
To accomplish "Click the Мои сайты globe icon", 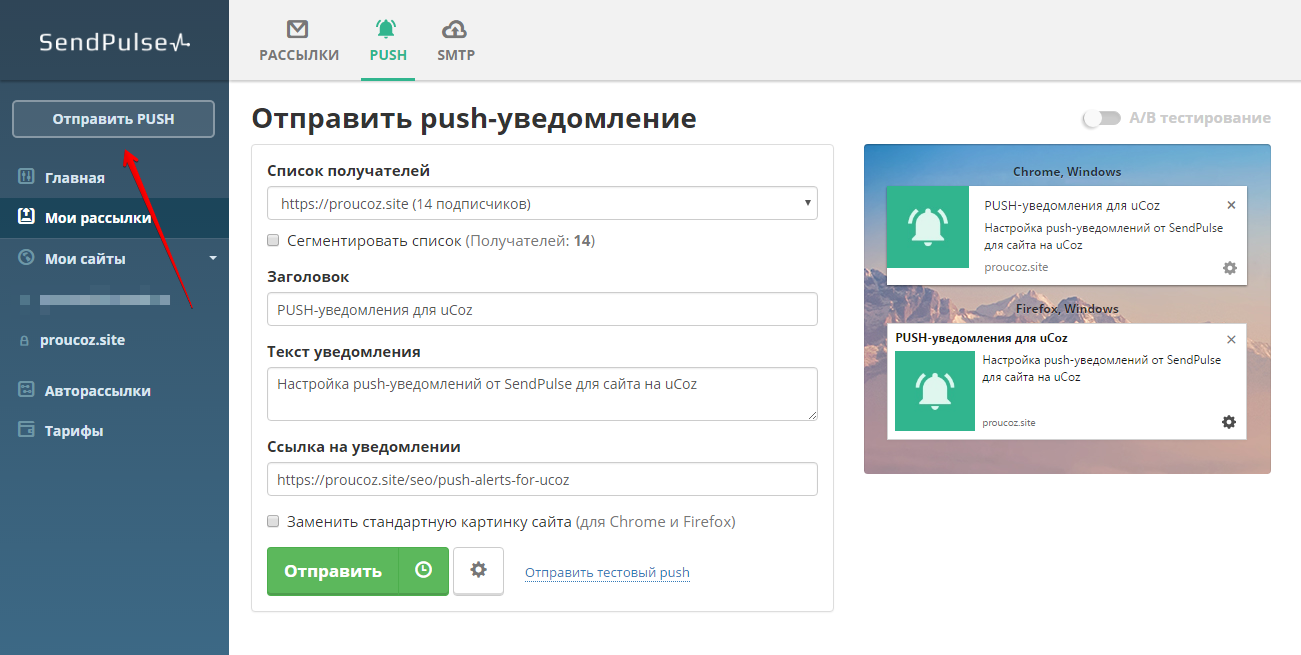I will (x=27, y=259).
